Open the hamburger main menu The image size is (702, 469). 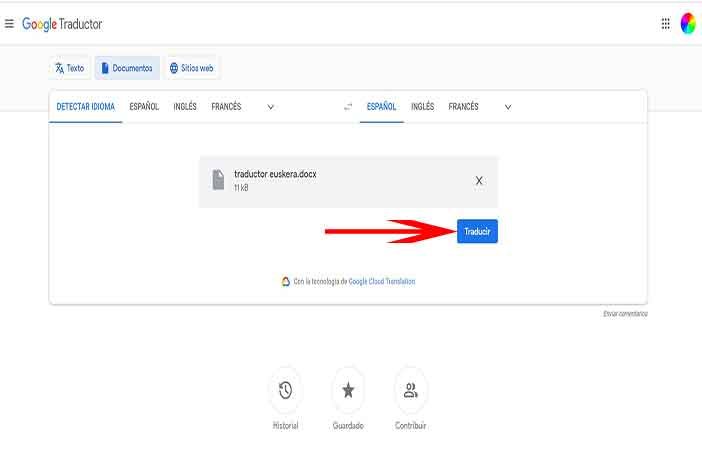point(9,24)
